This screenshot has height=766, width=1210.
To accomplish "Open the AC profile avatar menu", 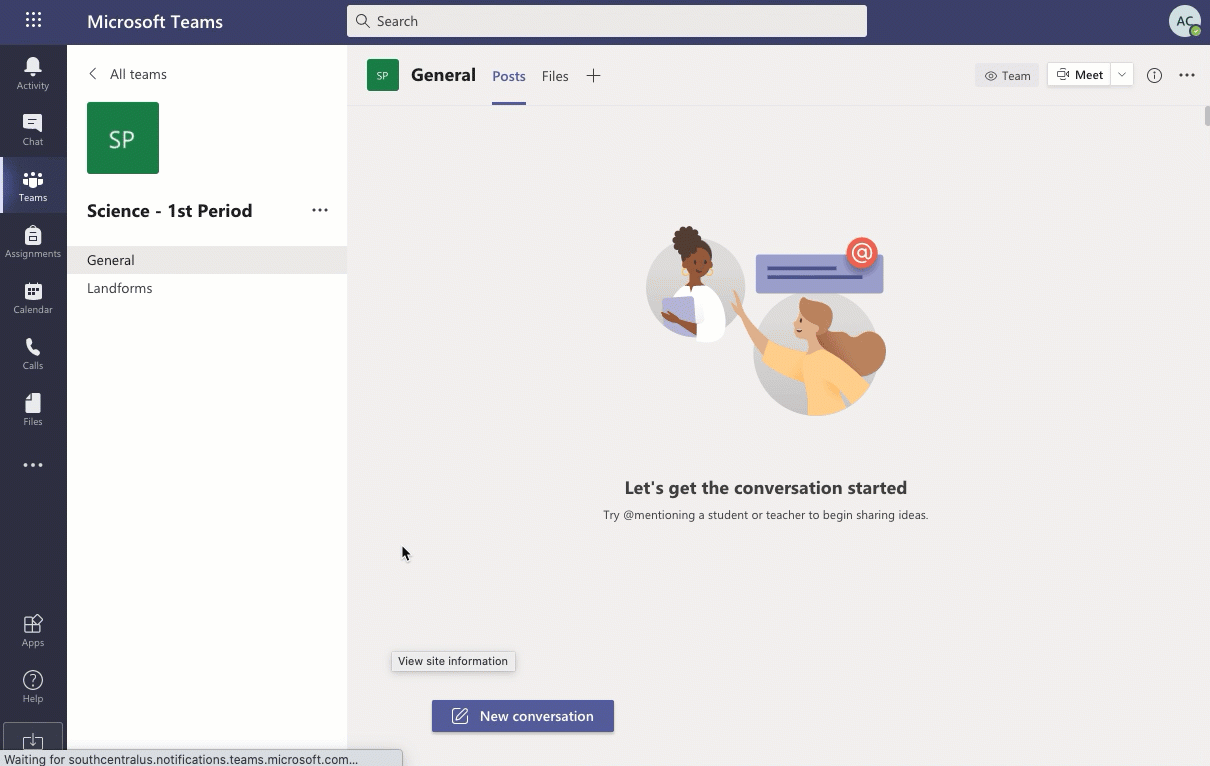I will coord(1184,21).
